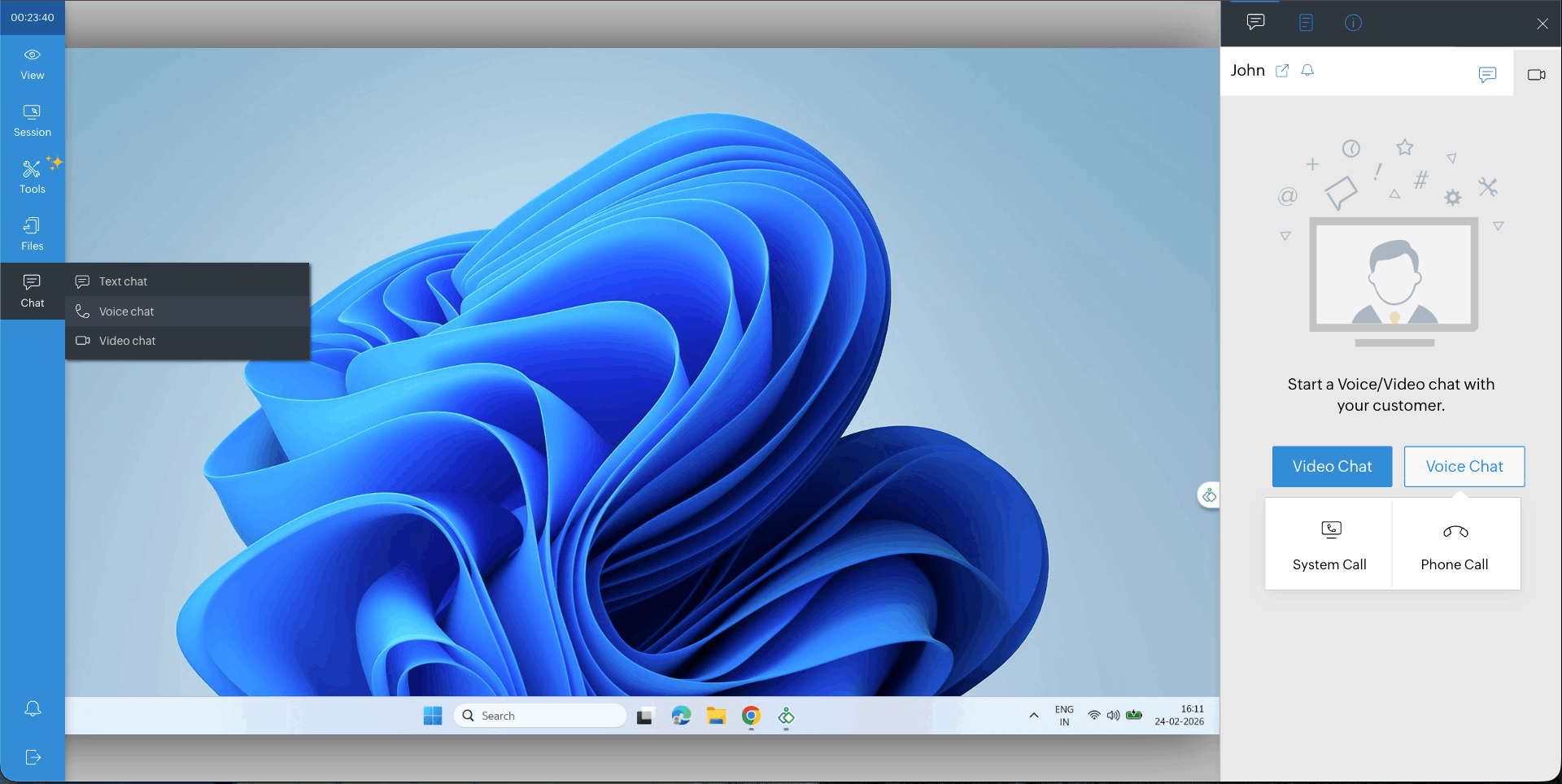The image size is (1562, 784).
Task: Open the Files transfer menu
Action: coord(33,234)
